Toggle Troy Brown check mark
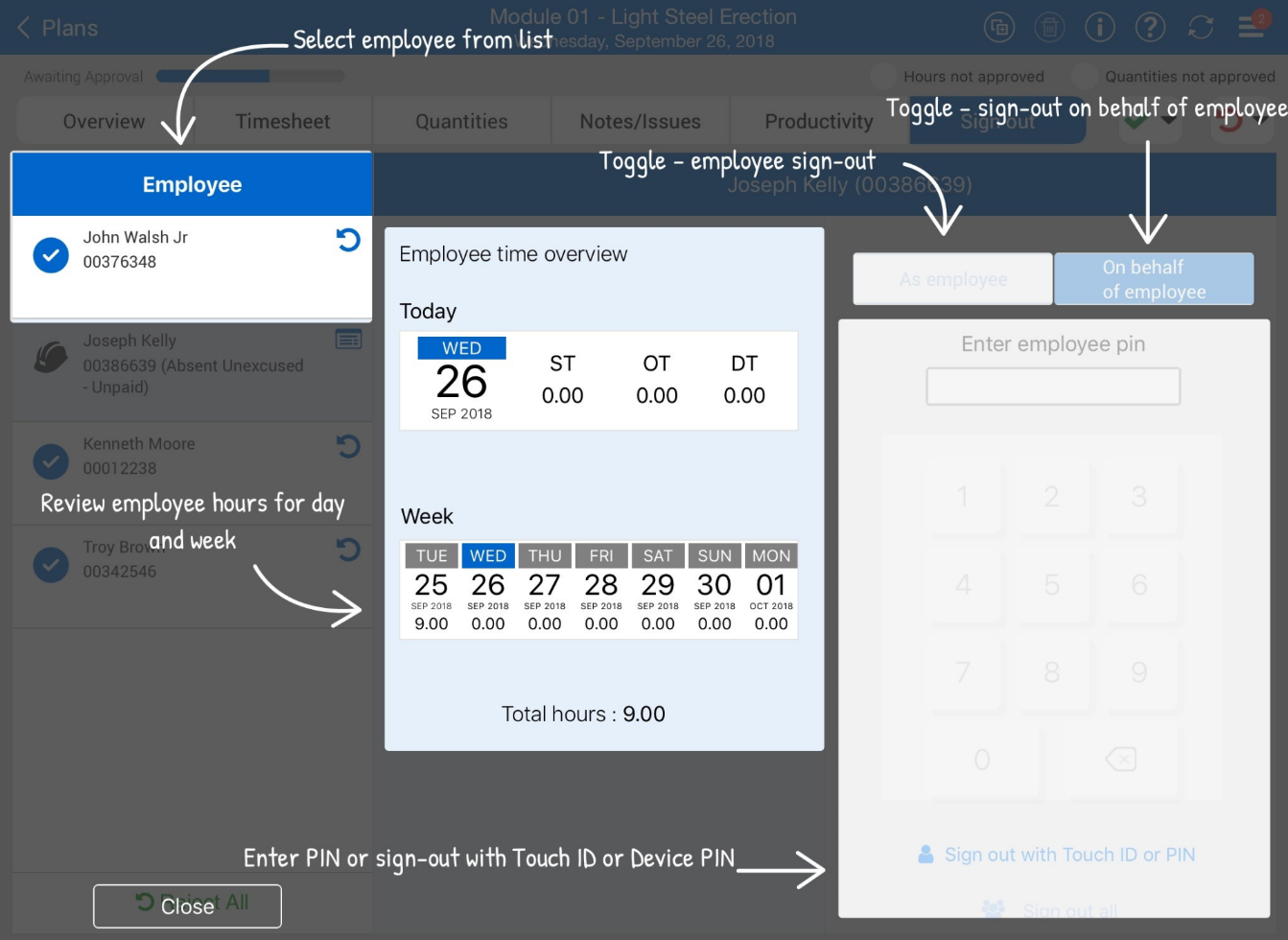Viewport: 1288px width, 940px height. pos(51,565)
